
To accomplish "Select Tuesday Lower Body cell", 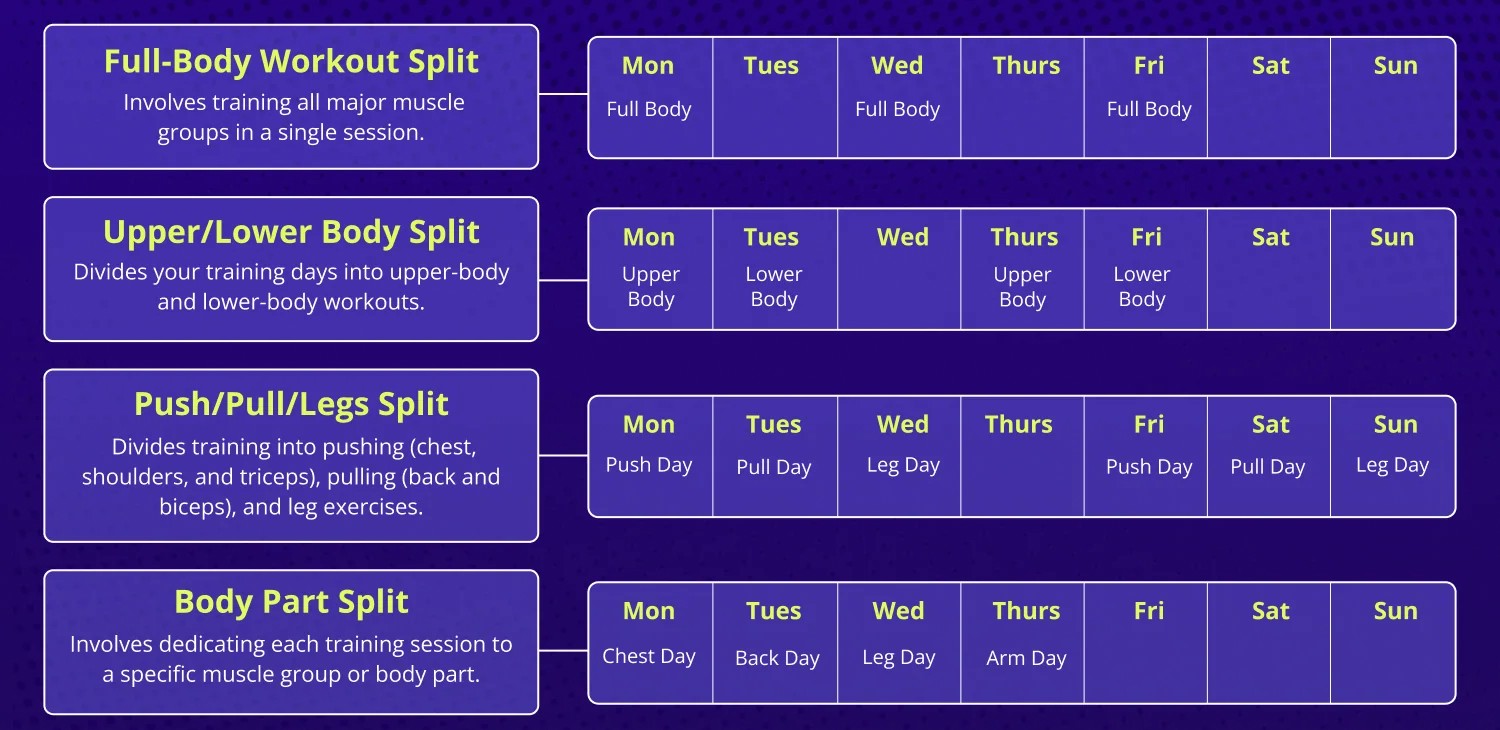I will click(x=775, y=269).
